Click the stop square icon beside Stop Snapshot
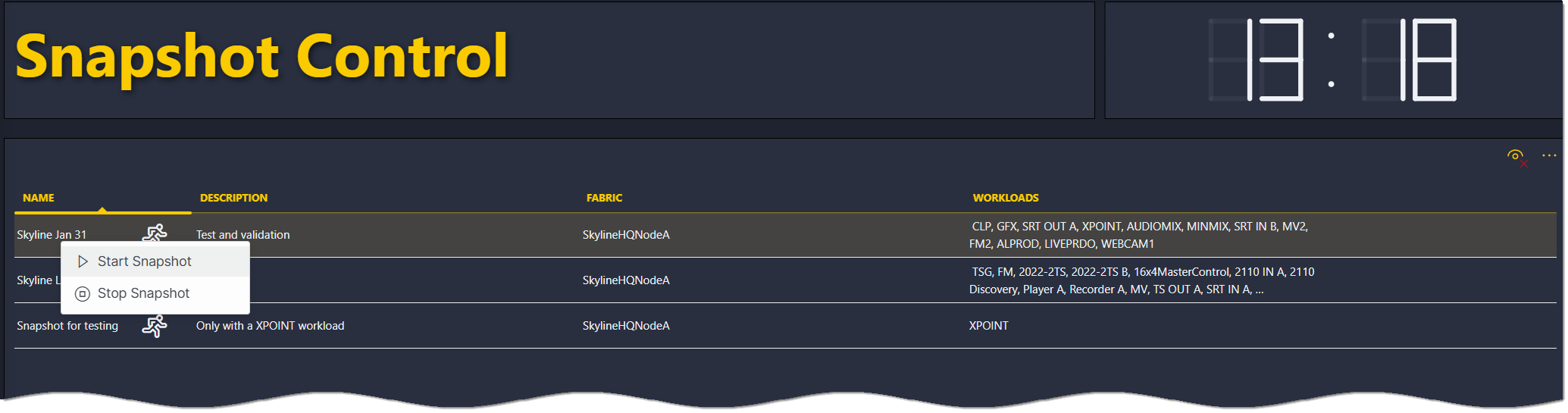Screen dimensions: 1568x413 (x=83, y=293)
